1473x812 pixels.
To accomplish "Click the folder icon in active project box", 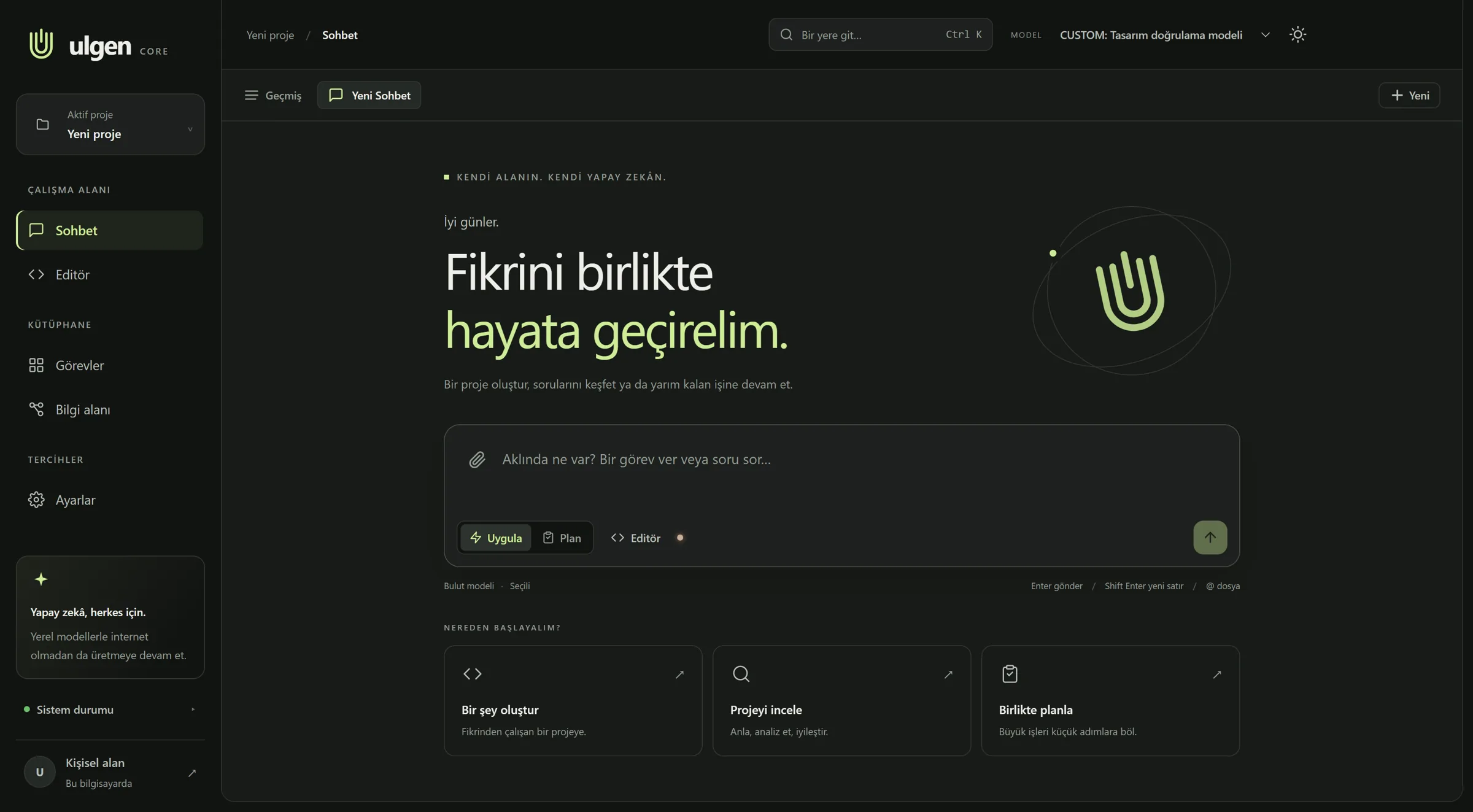I will click(x=42, y=125).
